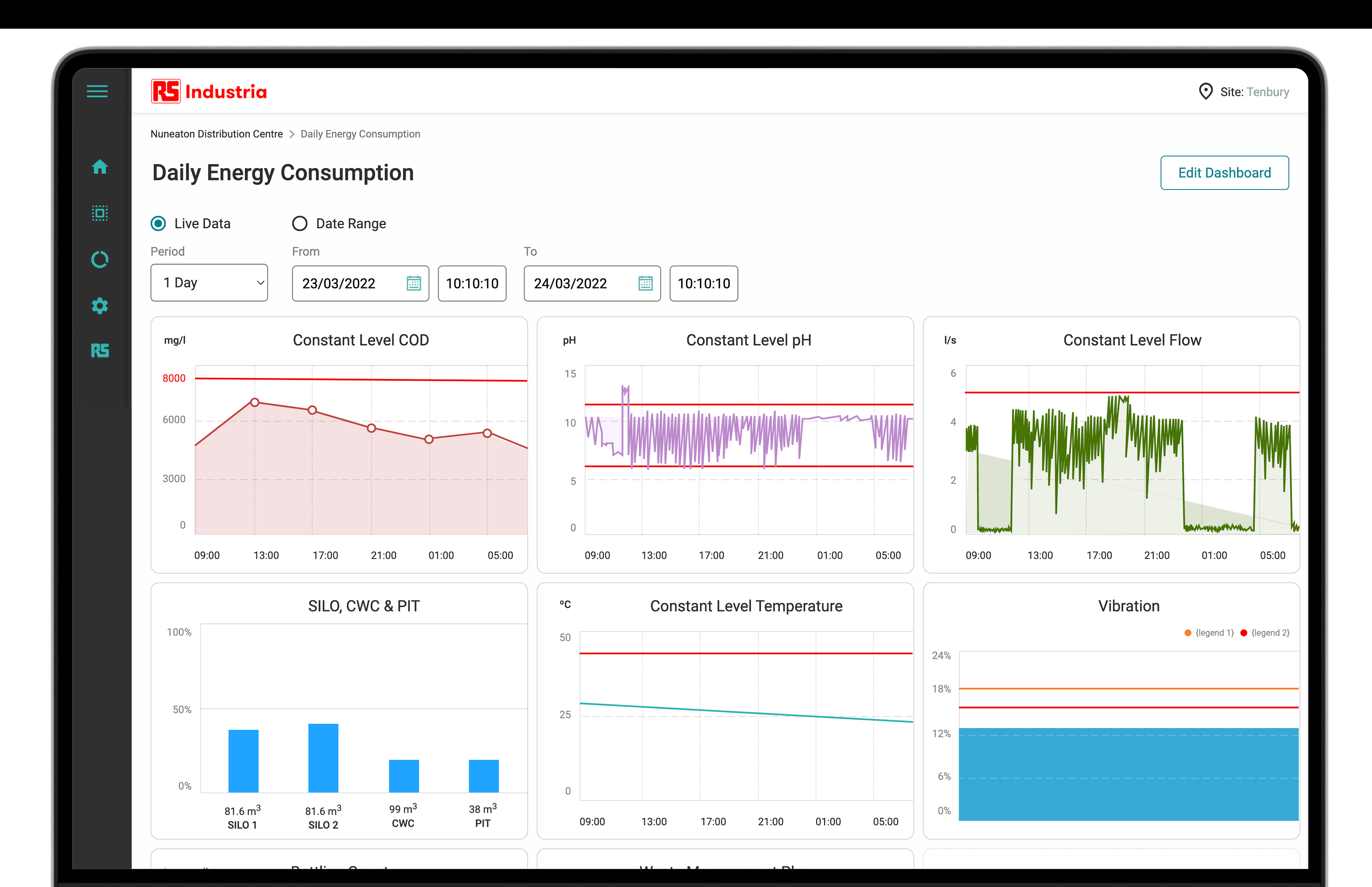Go to Nuneaton Distribution Centre breadcrumb

217,134
